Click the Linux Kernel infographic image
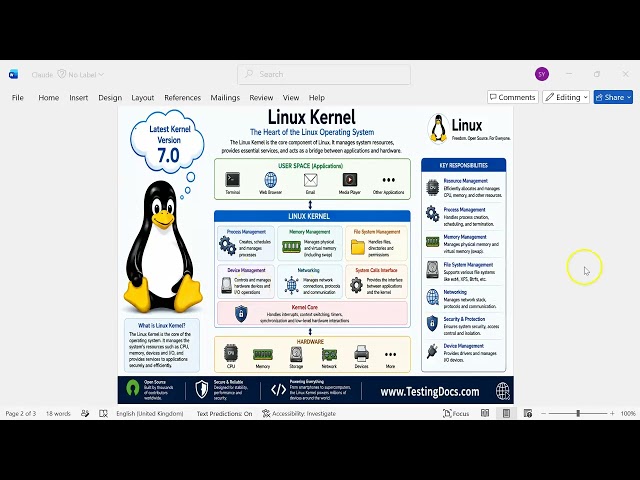The height and width of the screenshot is (480, 640). tap(316, 256)
